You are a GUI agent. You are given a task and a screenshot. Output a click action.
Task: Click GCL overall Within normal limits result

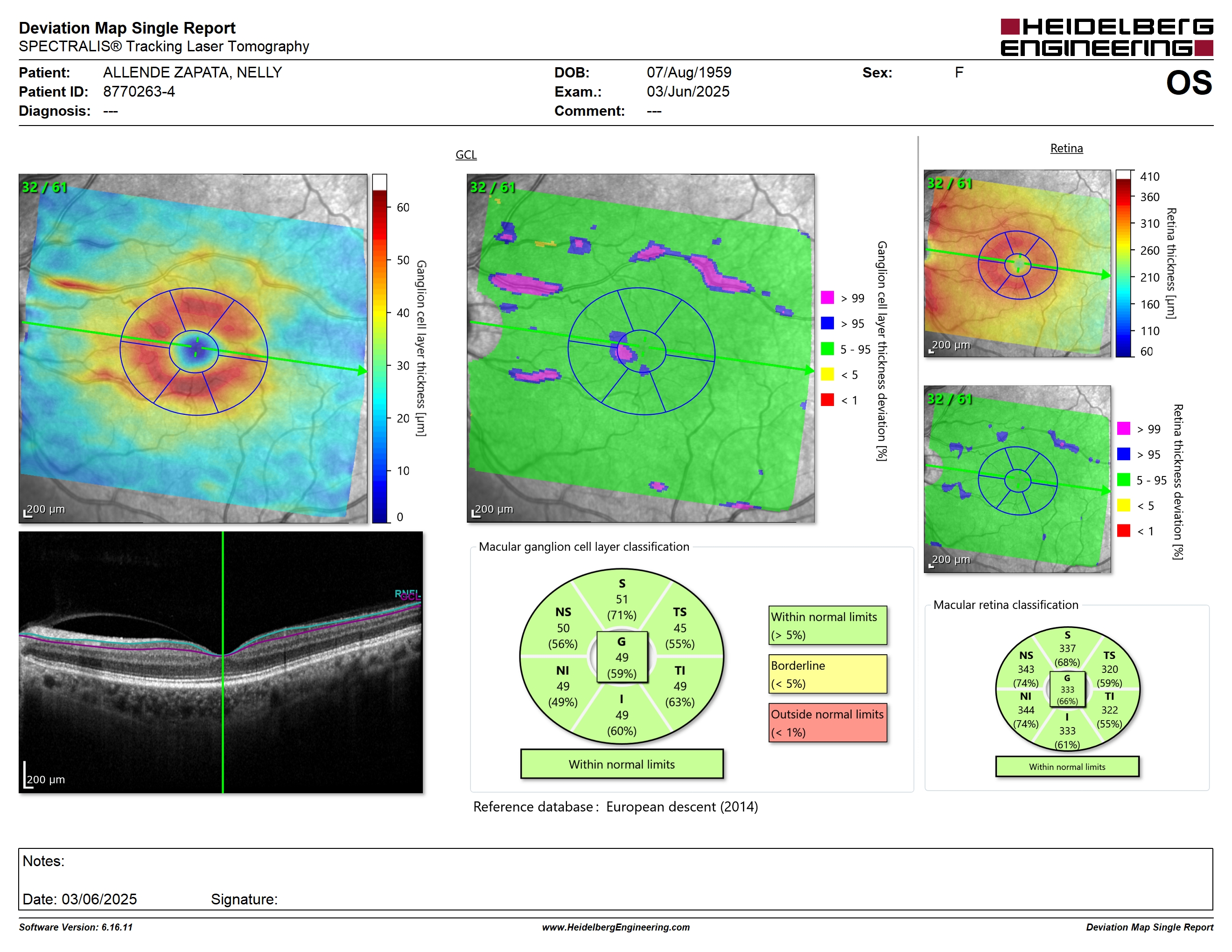click(x=622, y=764)
